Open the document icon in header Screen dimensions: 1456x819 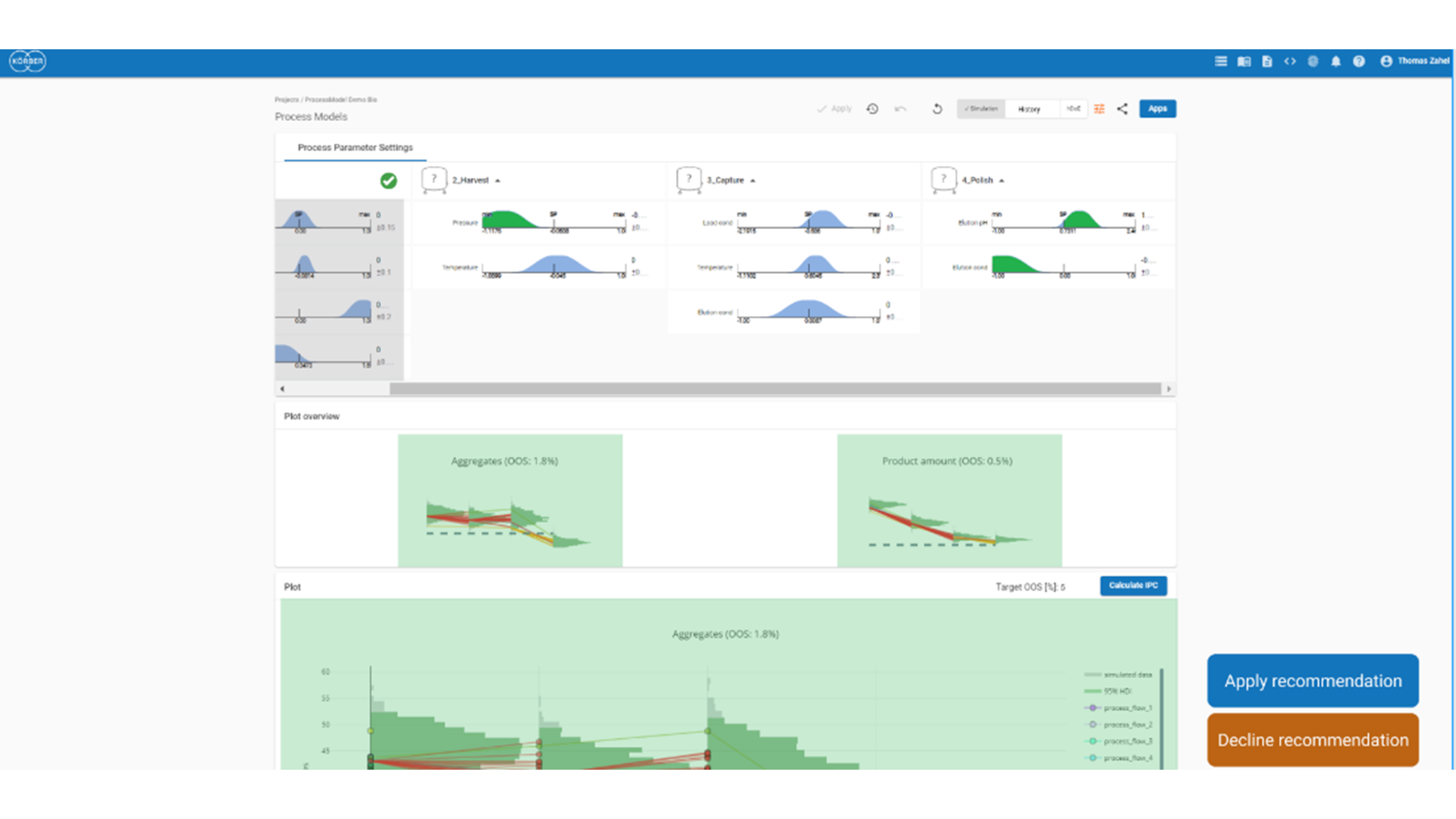tap(1266, 61)
